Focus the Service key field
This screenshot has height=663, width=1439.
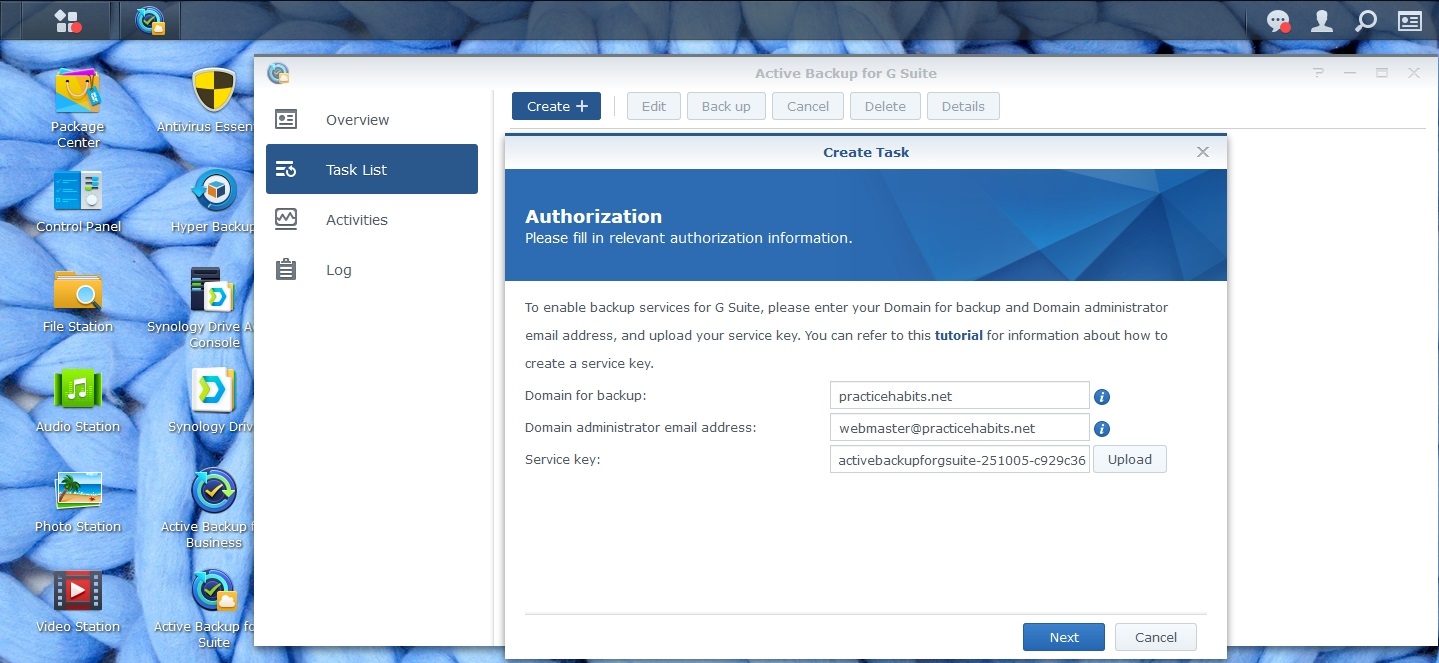(x=959, y=459)
